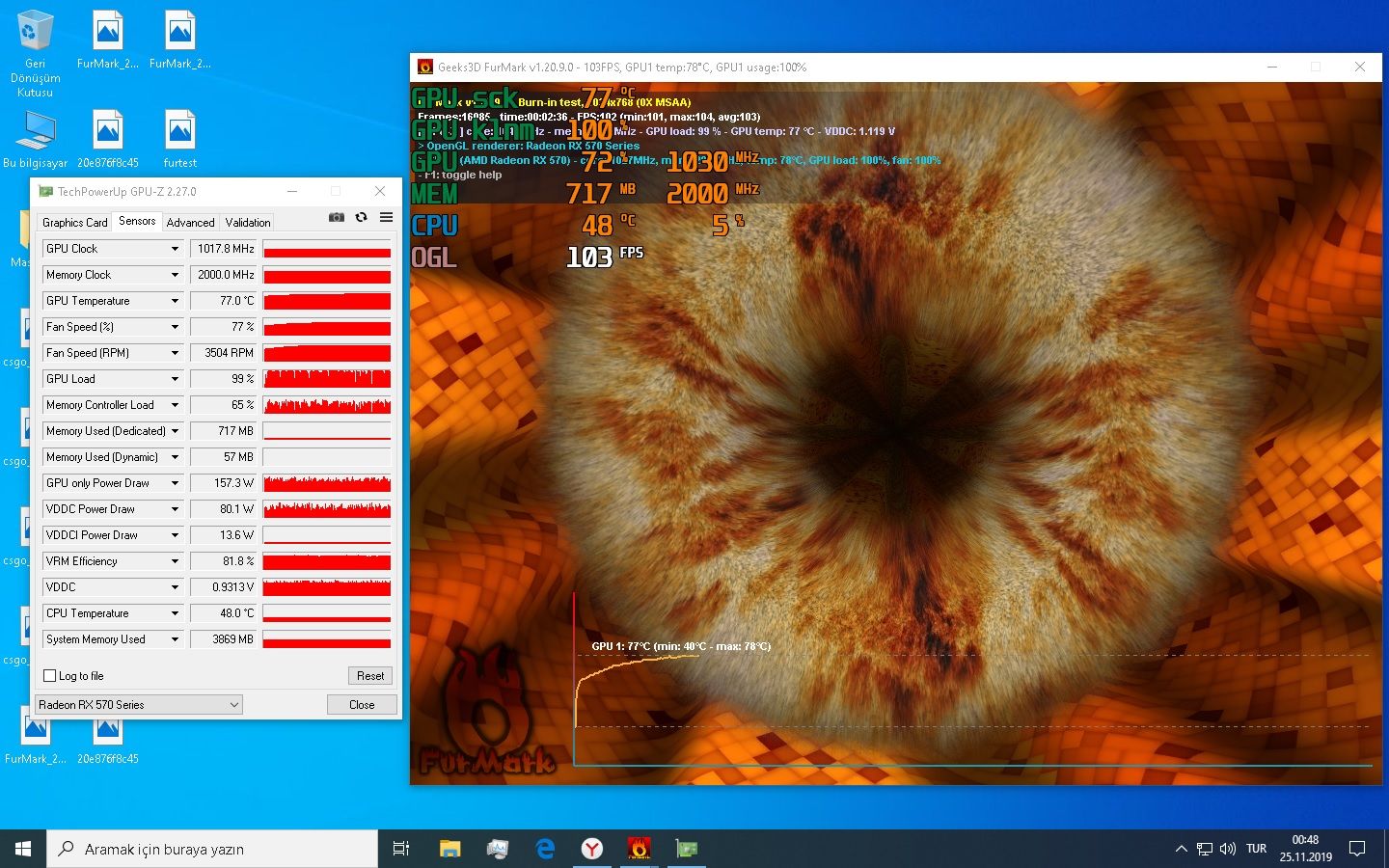The image size is (1389, 868).
Task: Click the Close button in GPU-Z
Action: (362, 705)
